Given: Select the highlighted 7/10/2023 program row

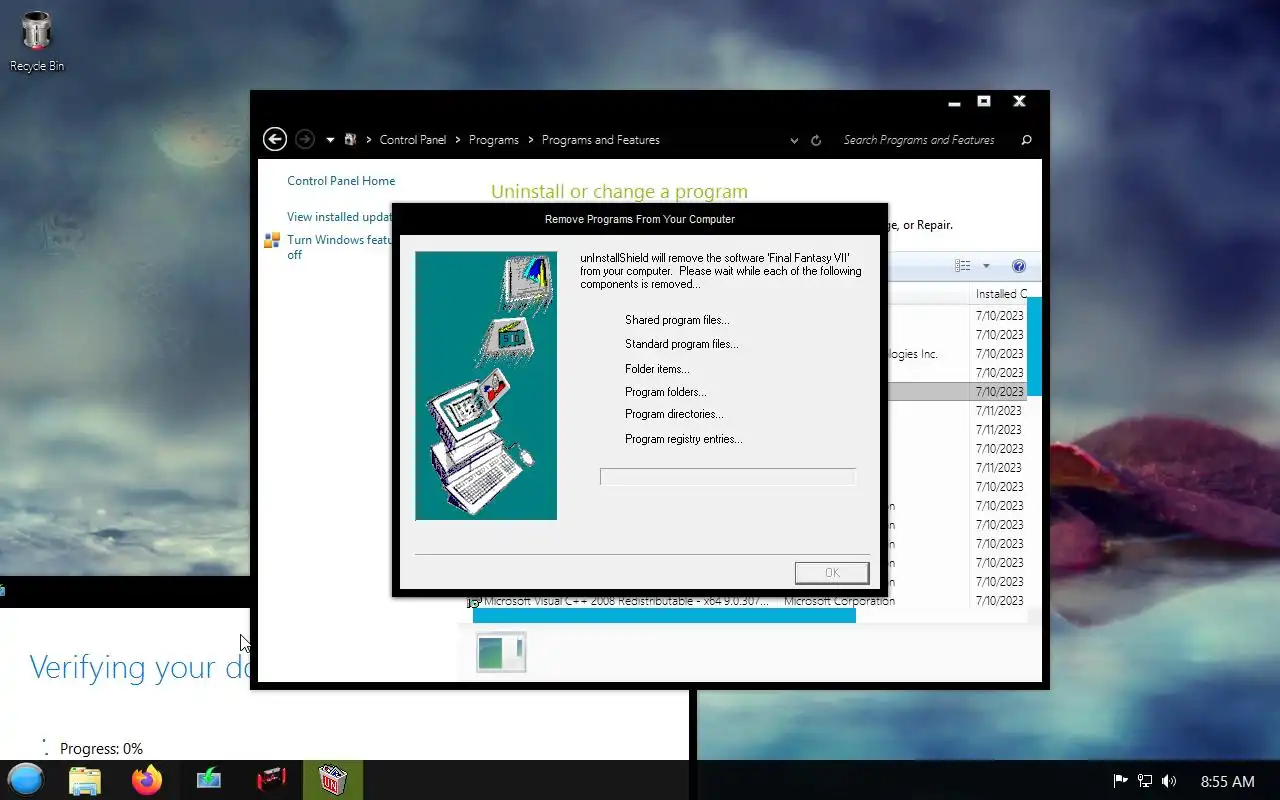Looking at the screenshot, I should click(957, 392).
